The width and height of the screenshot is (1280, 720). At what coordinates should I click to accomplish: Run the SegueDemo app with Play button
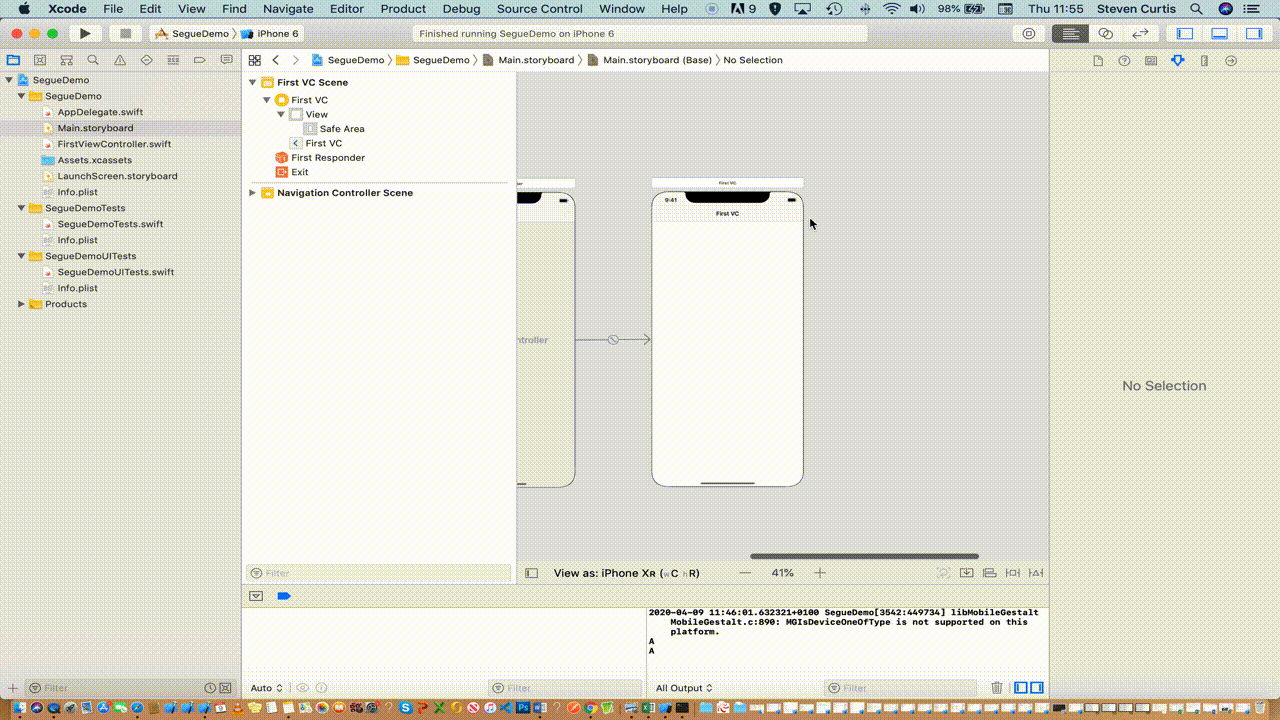[85, 33]
